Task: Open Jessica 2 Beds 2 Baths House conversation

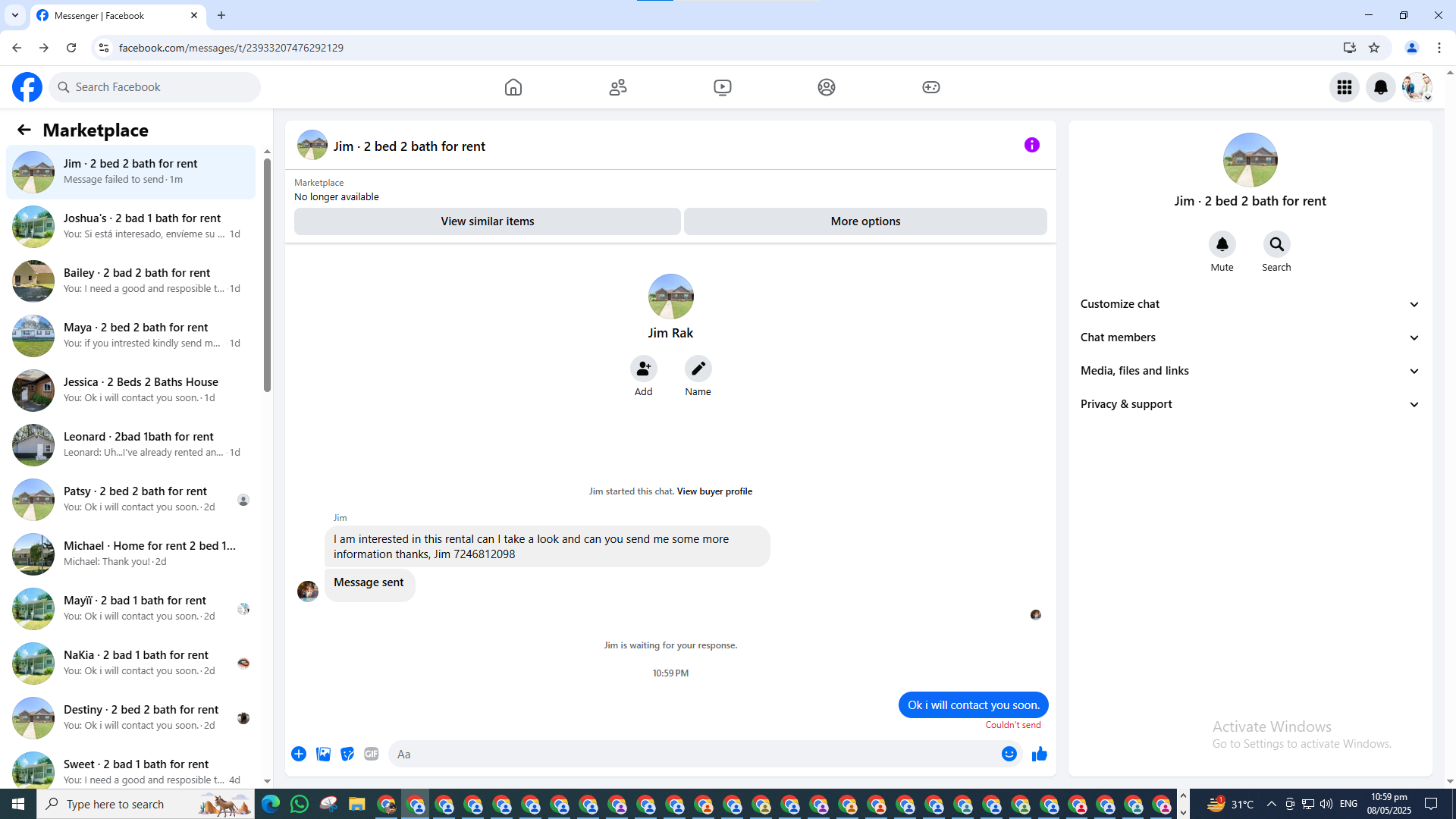Action: [130, 391]
